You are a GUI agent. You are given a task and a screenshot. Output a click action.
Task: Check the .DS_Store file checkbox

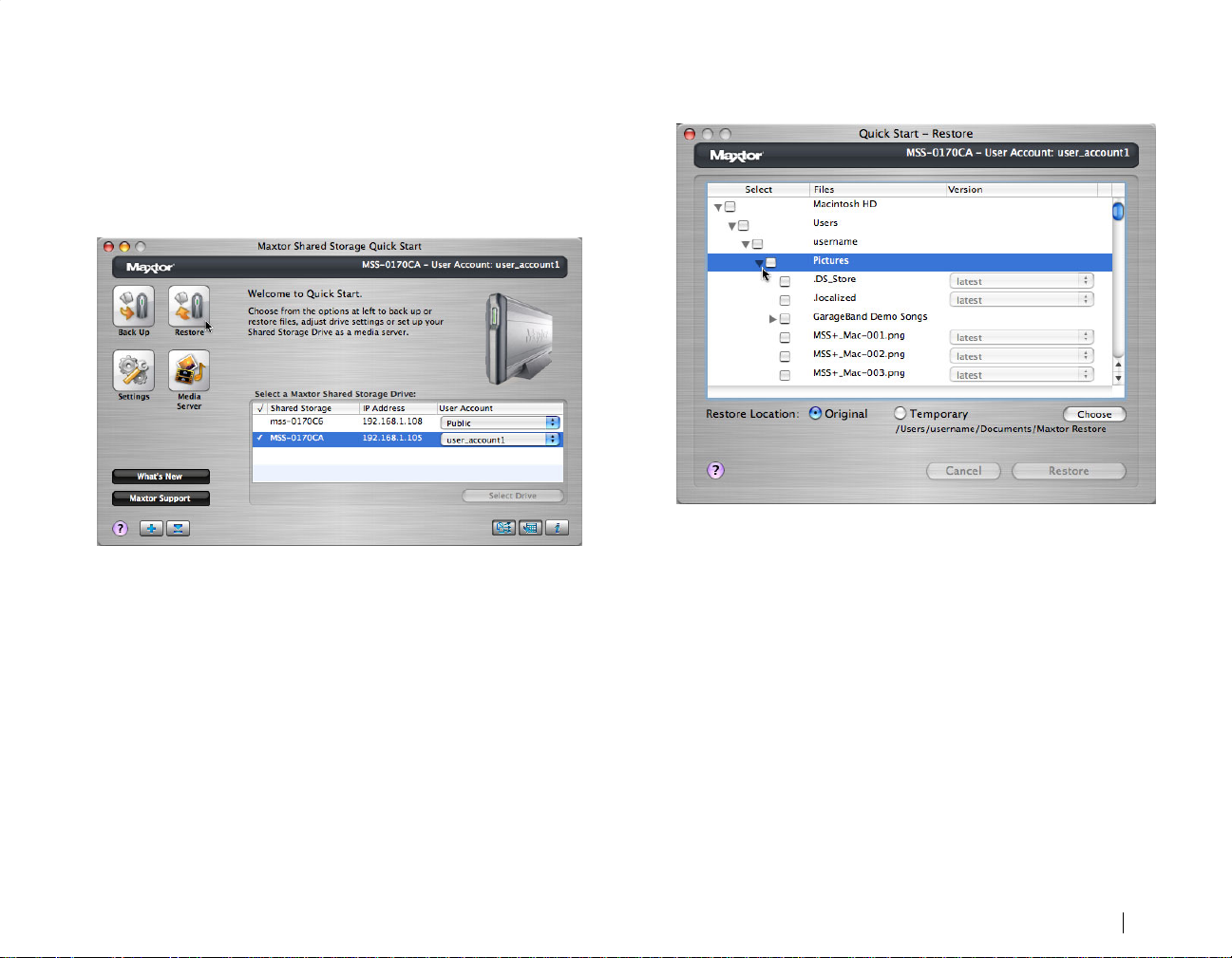click(785, 281)
